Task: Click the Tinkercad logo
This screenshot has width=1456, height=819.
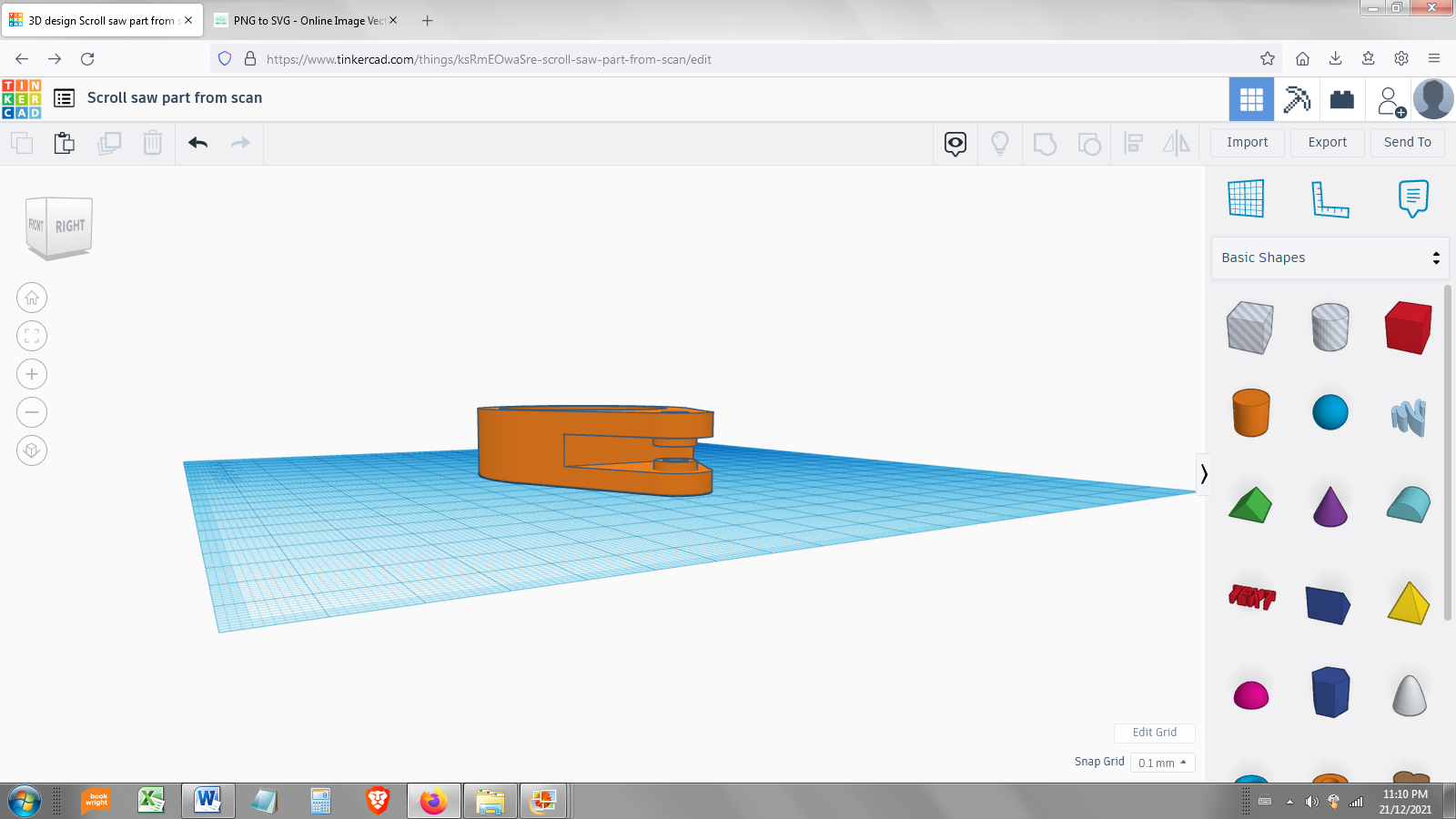Action: pos(22,99)
